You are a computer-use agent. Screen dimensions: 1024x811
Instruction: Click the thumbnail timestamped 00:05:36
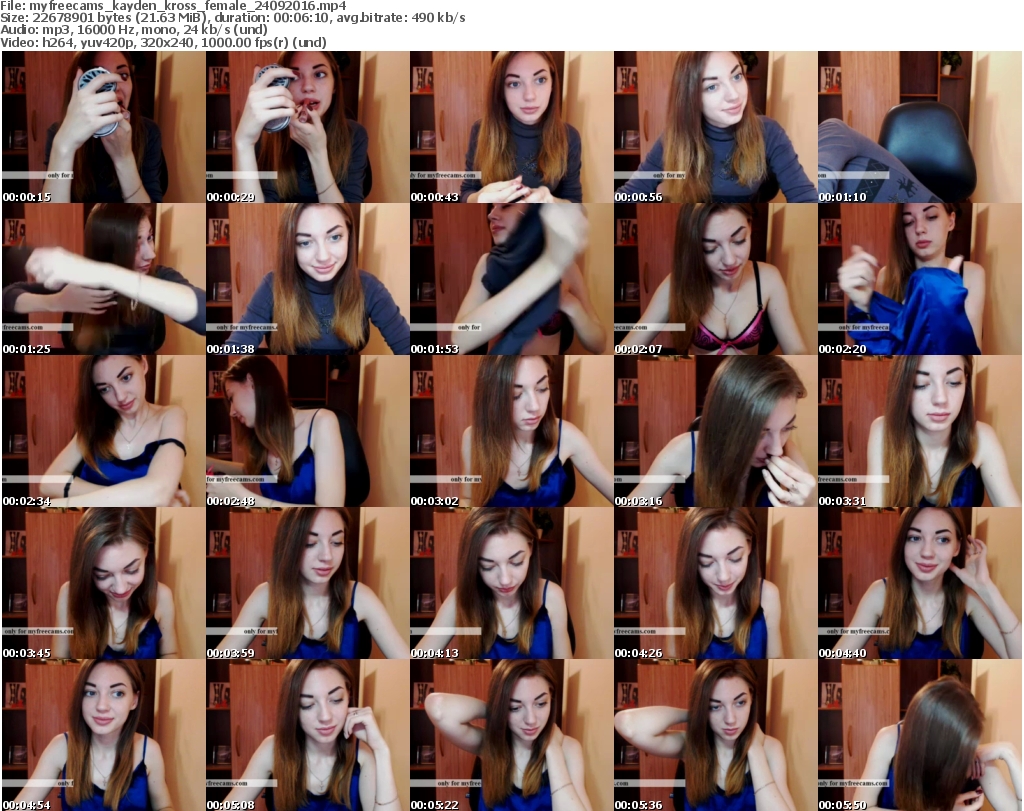[715, 735]
